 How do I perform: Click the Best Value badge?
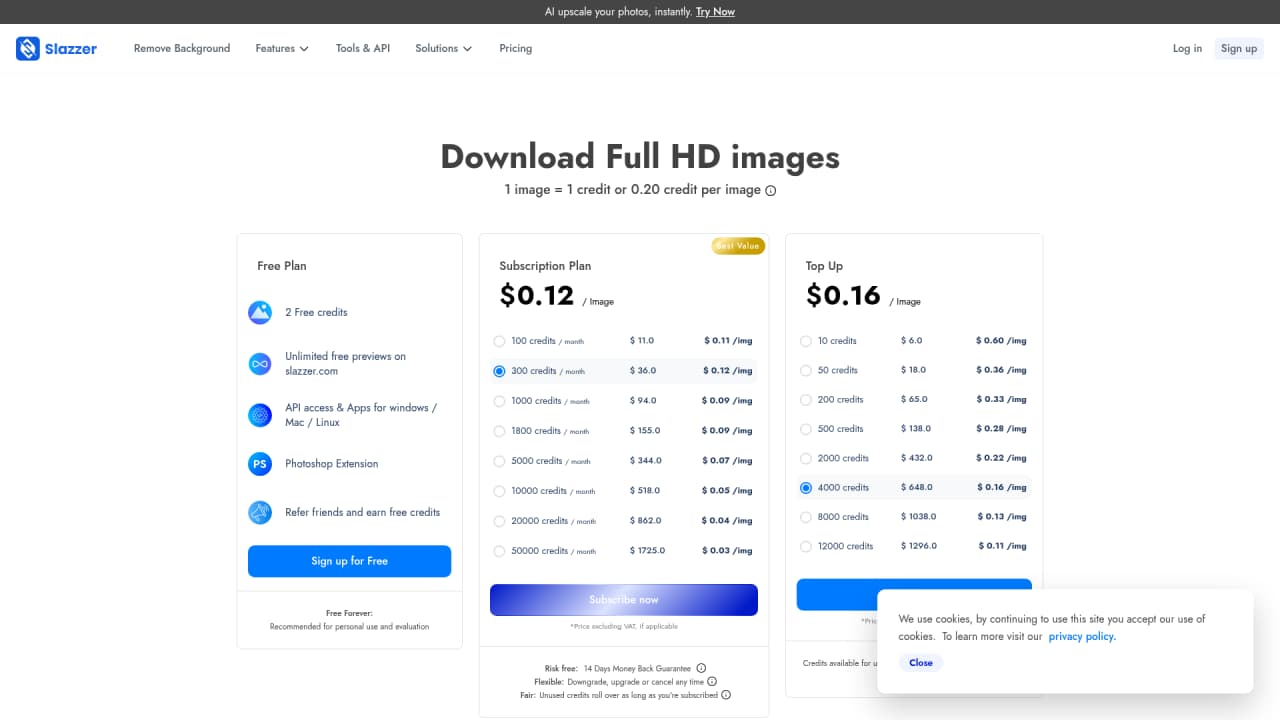click(738, 246)
